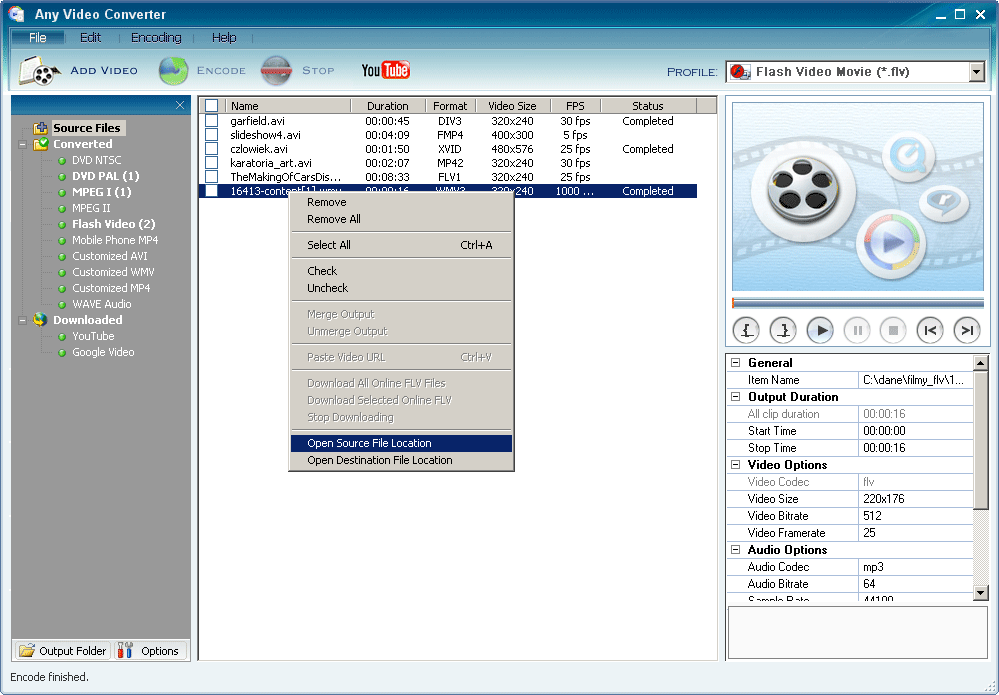Click the Encode globe icon
Image resolution: width=999 pixels, height=695 pixels.
pos(173,71)
